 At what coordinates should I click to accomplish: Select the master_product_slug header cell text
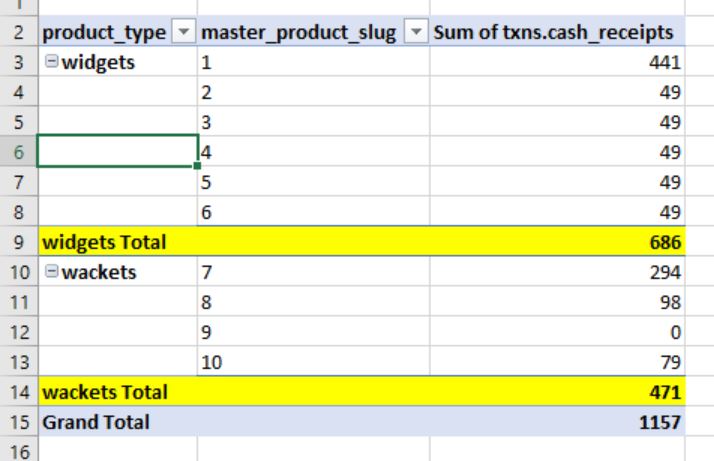pyautogui.click(x=298, y=33)
